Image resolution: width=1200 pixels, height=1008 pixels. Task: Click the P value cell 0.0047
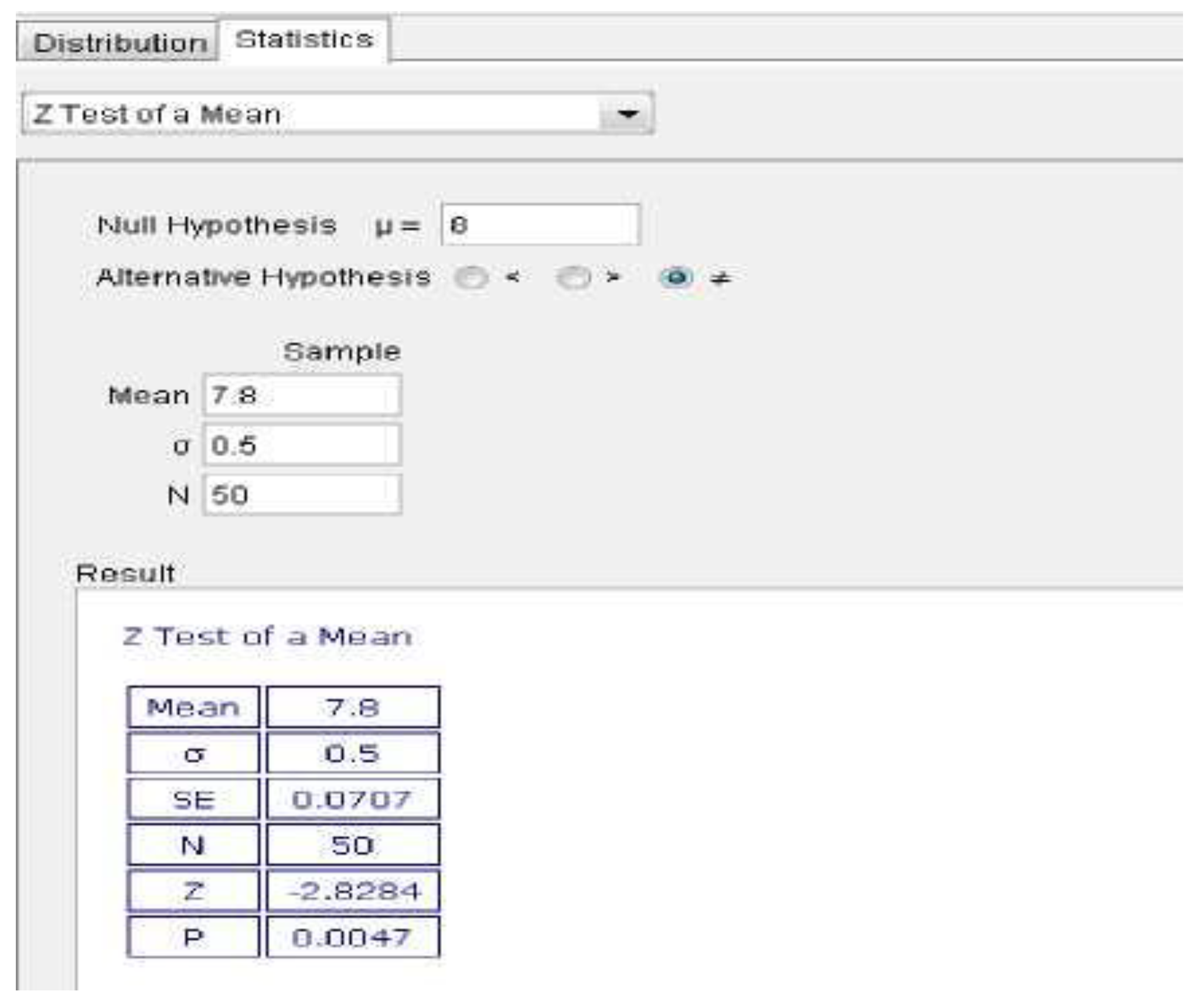(353, 938)
